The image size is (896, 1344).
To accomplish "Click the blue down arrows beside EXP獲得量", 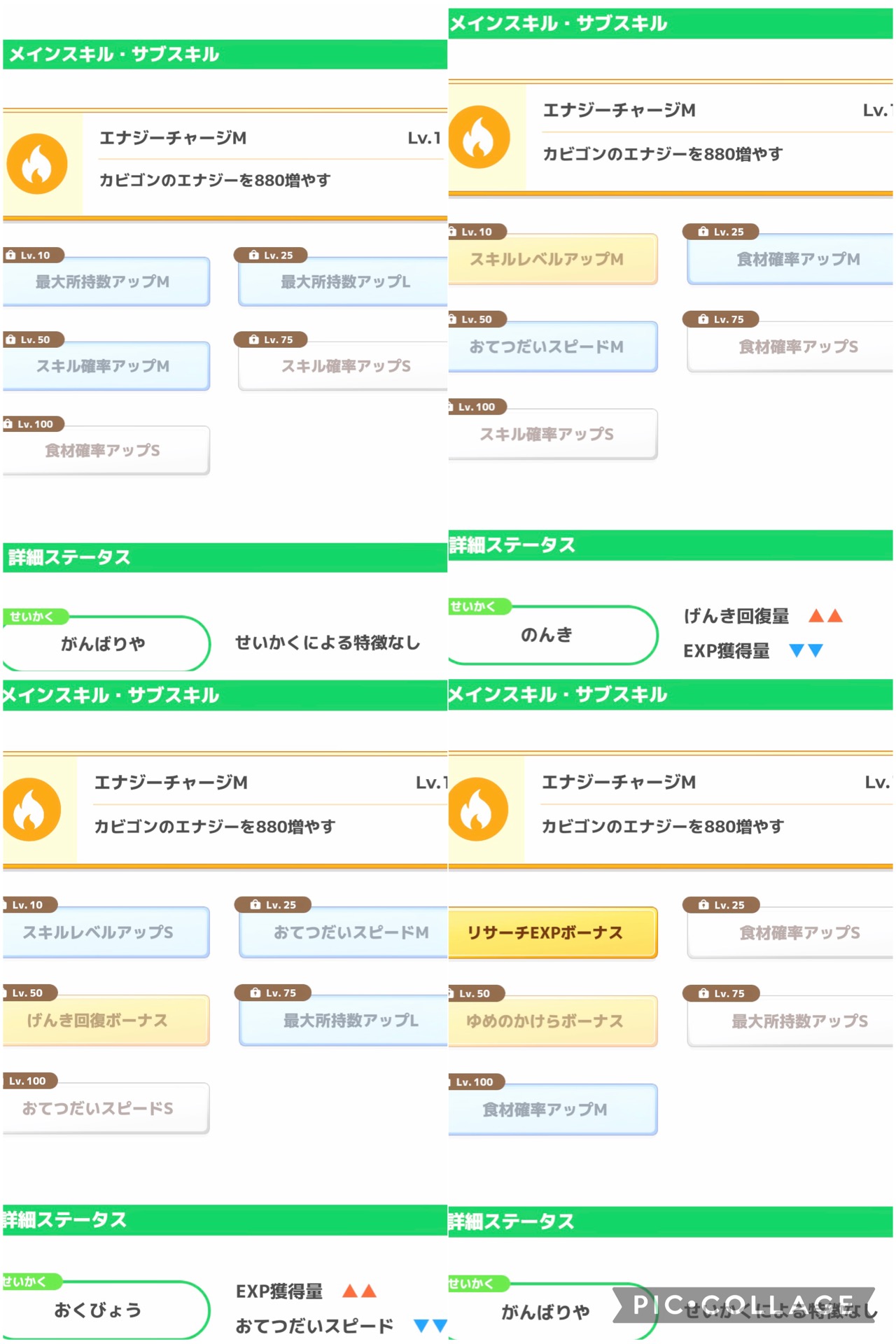I will tap(806, 651).
